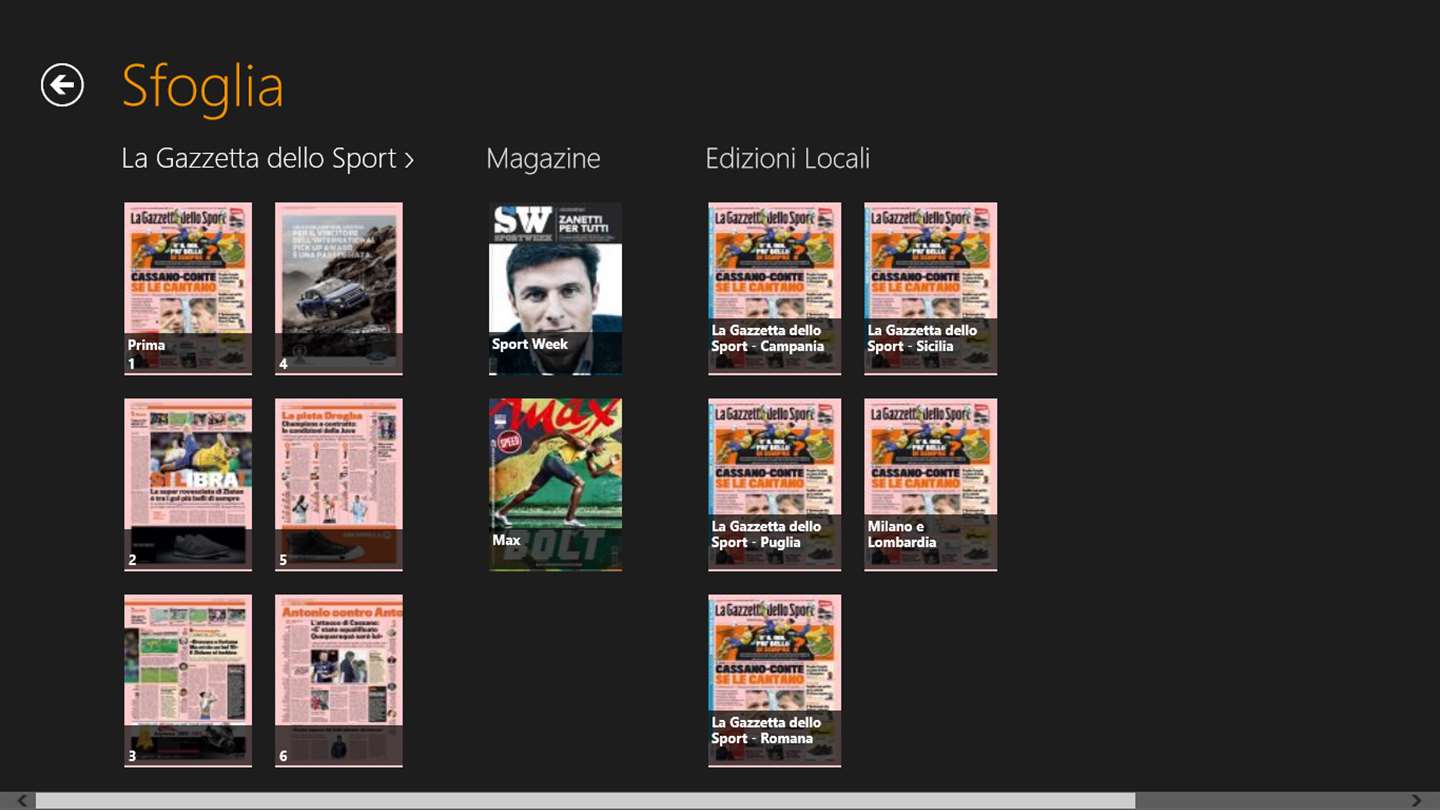This screenshot has width=1440, height=810.
Task: Open La Gazzetta dello Sport - Campania edition
Action: tap(774, 288)
